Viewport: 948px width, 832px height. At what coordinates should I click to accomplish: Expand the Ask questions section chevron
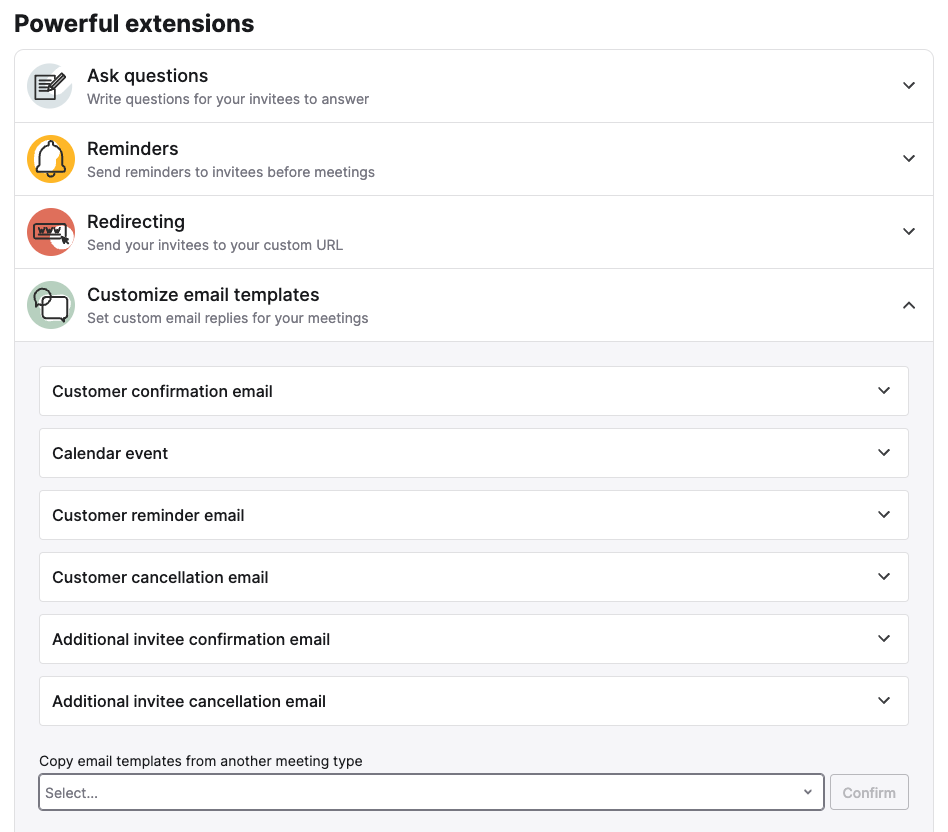pyautogui.click(x=908, y=85)
